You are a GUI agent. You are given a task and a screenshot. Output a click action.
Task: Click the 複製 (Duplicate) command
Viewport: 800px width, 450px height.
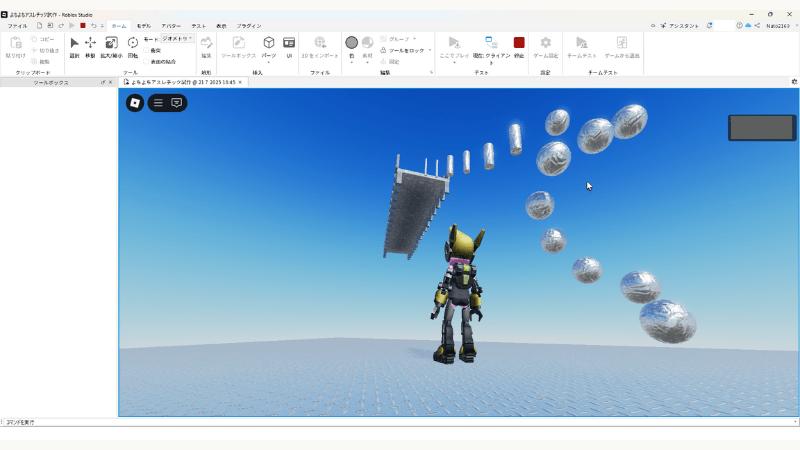point(40,61)
